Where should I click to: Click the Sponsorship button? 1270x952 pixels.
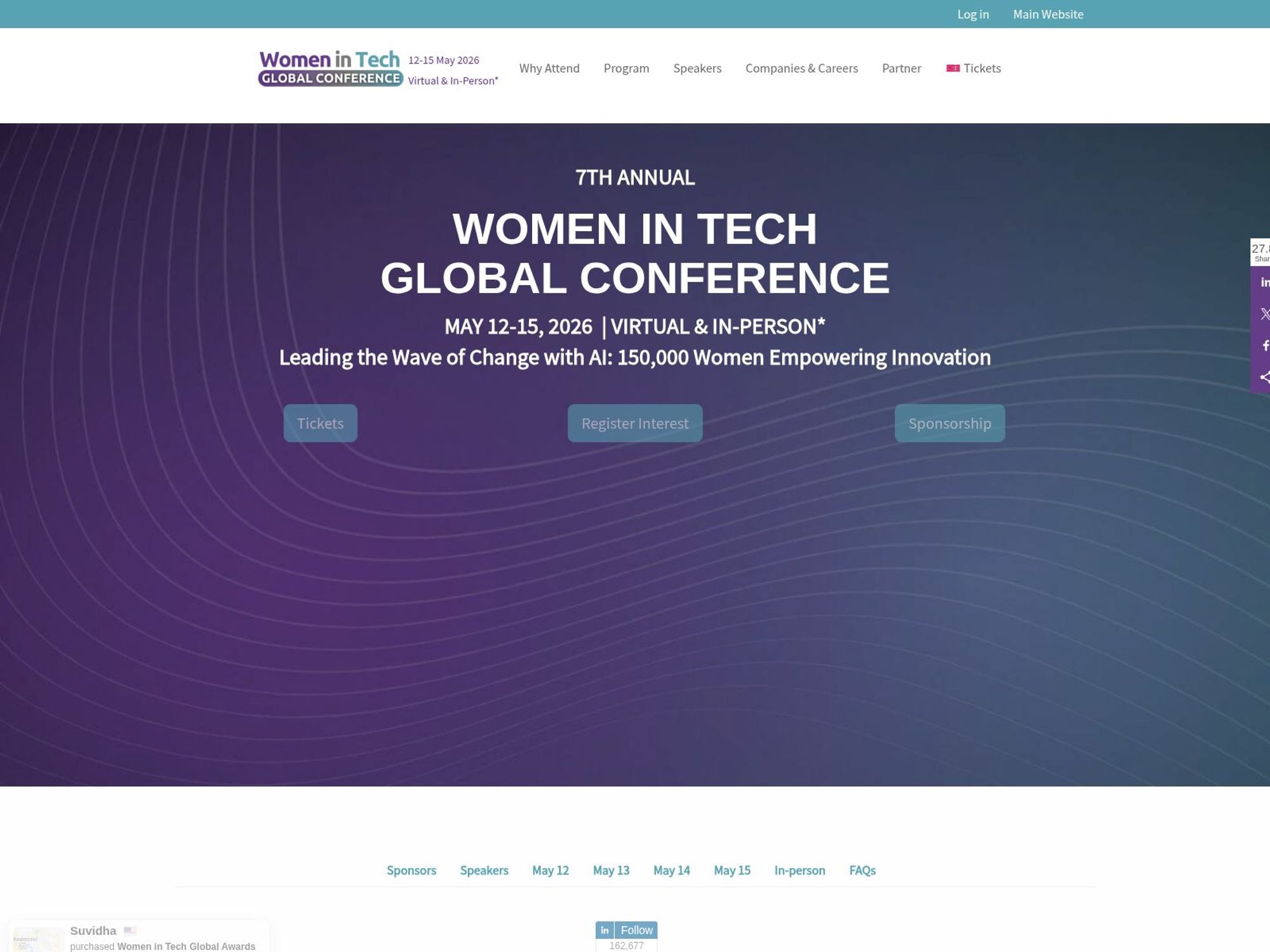949,423
